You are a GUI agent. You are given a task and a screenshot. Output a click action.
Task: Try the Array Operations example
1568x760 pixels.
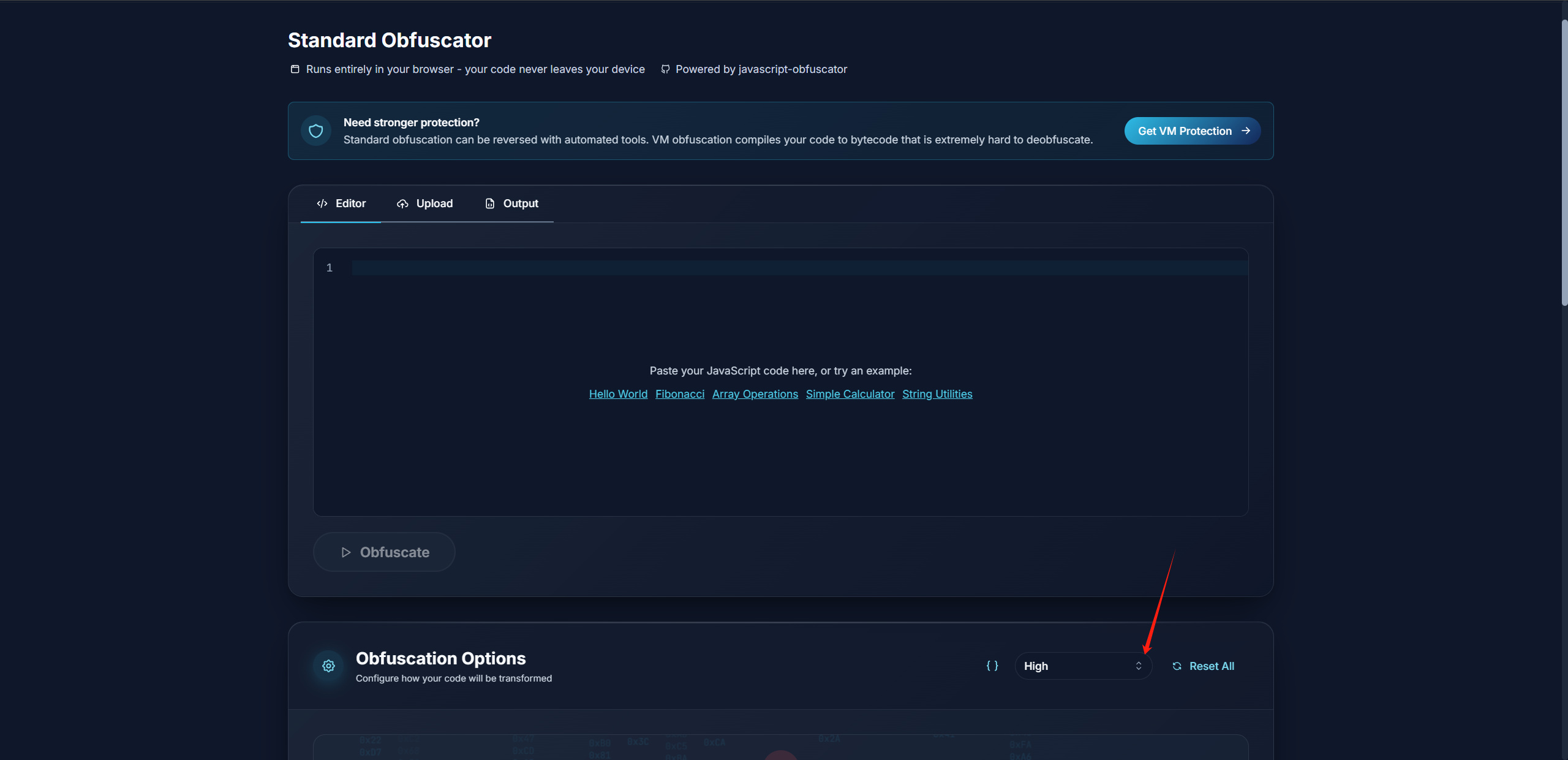[x=755, y=394]
